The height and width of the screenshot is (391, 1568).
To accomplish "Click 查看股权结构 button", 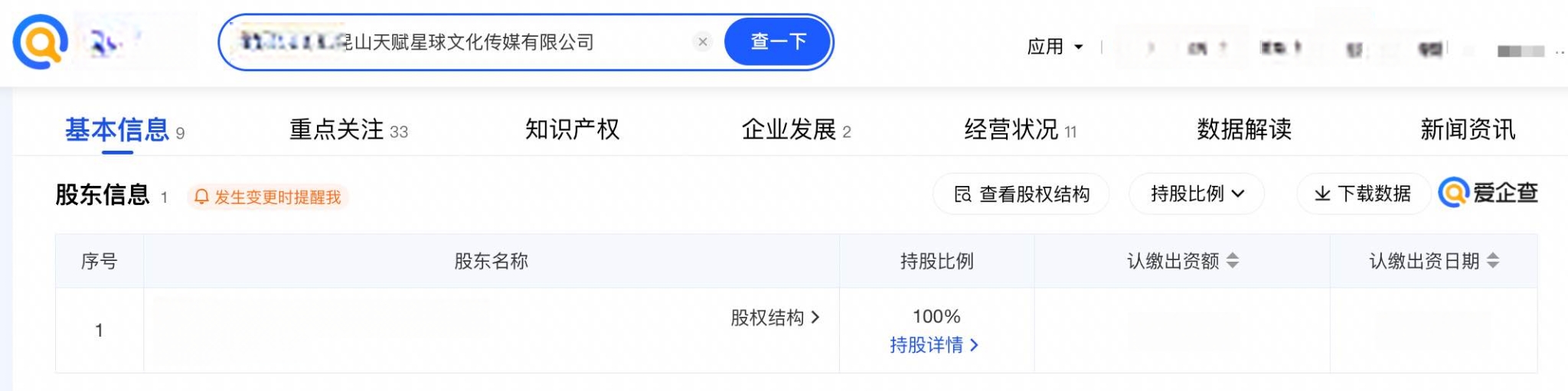I will pyautogui.click(x=1021, y=194).
